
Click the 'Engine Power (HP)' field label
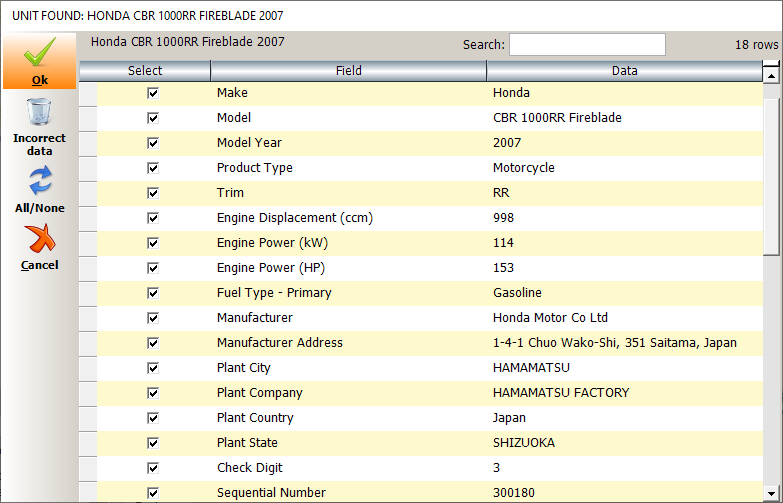tap(271, 268)
